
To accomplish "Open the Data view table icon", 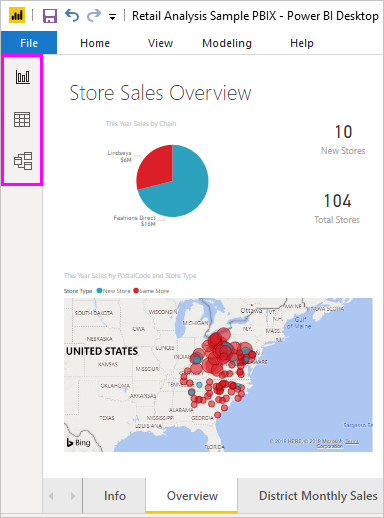I will [x=22, y=119].
